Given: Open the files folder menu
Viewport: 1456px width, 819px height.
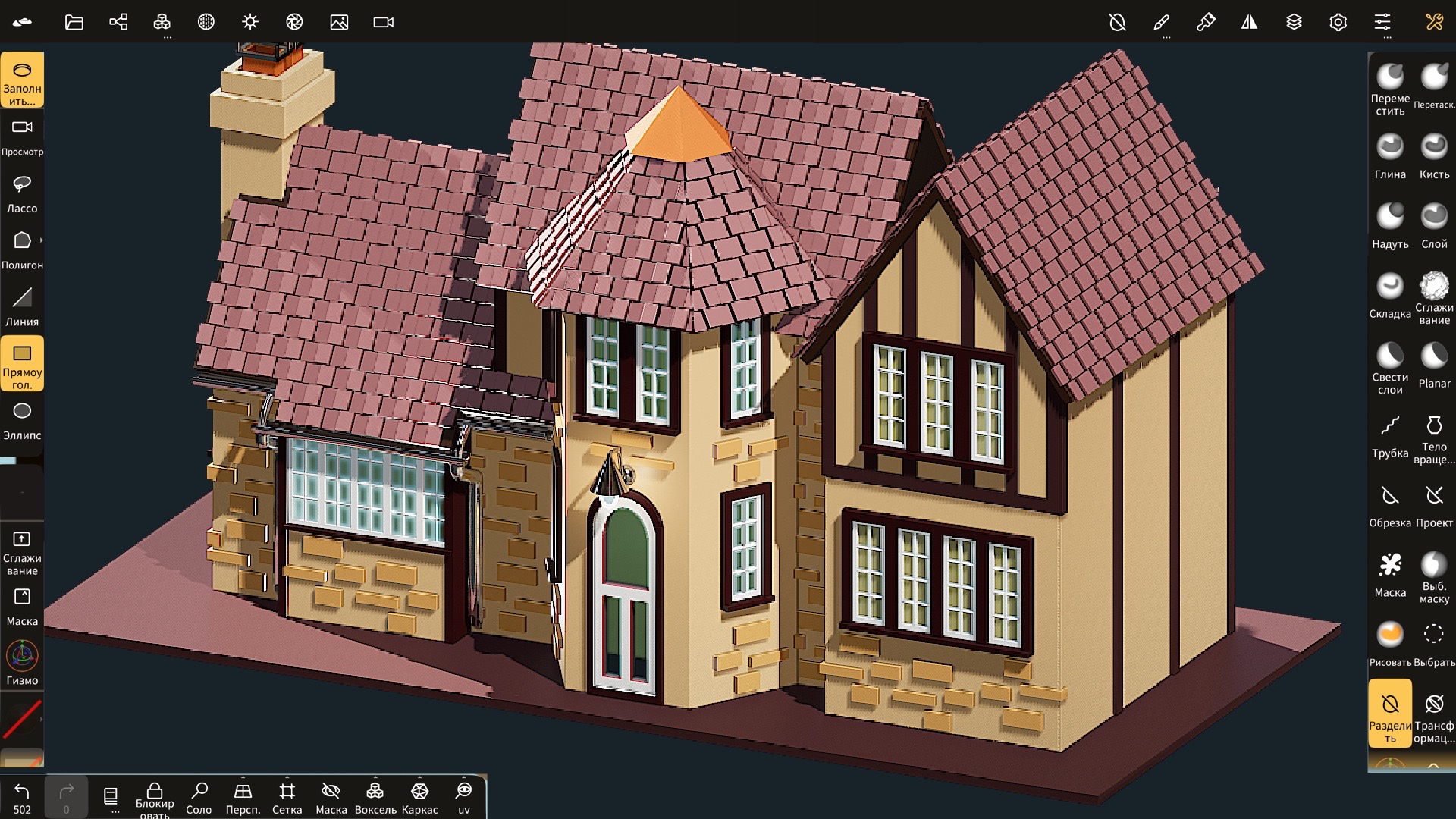Looking at the screenshot, I should tap(74, 22).
